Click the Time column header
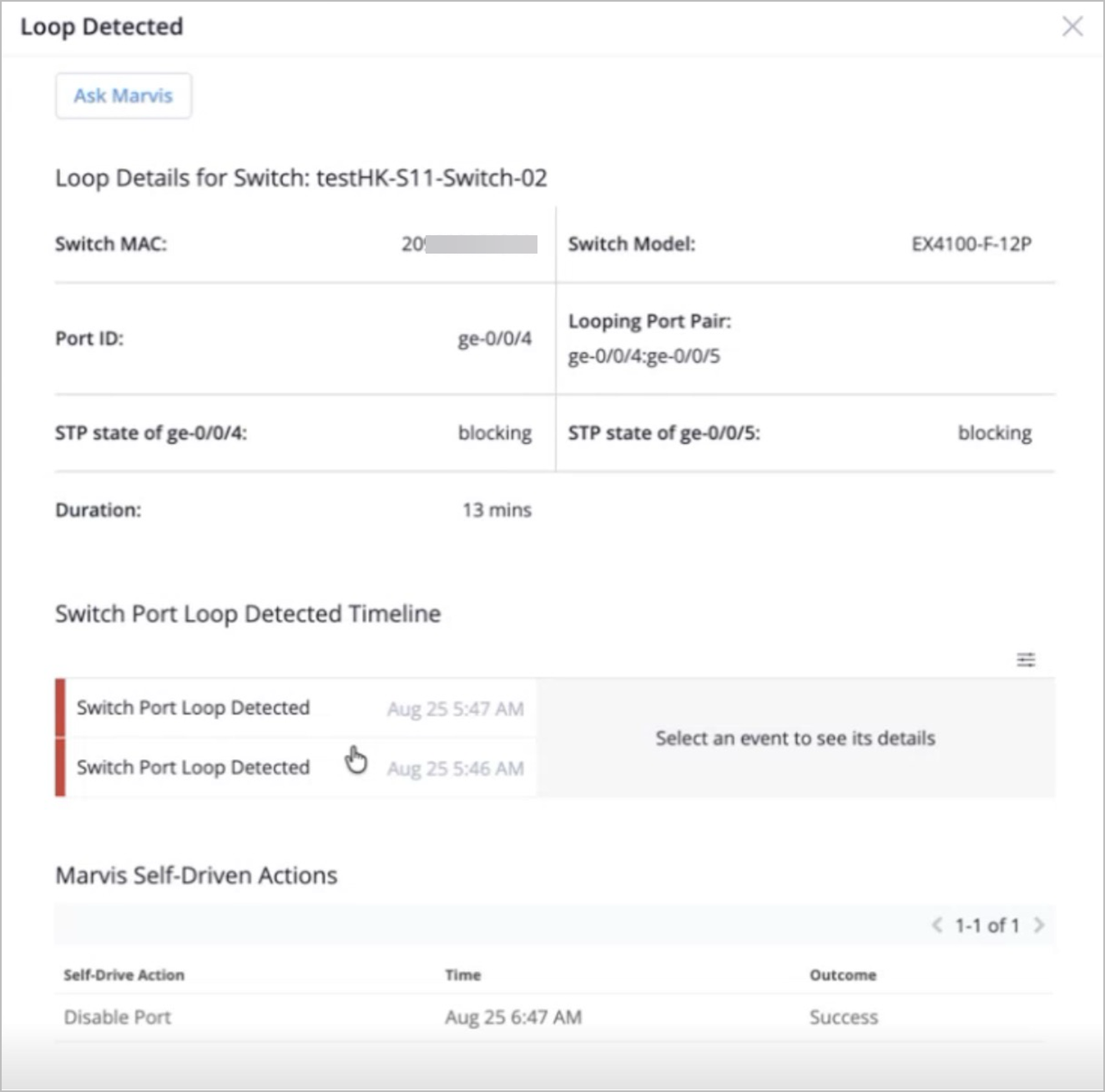The height and width of the screenshot is (1092, 1105). (463, 974)
